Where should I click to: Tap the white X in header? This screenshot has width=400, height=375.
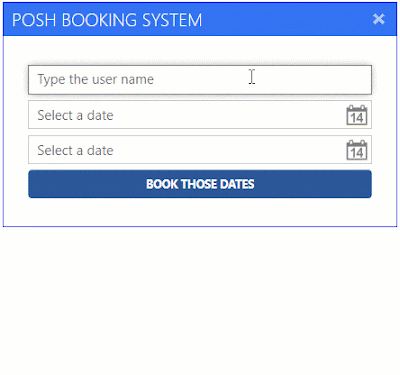pyautogui.click(x=379, y=19)
